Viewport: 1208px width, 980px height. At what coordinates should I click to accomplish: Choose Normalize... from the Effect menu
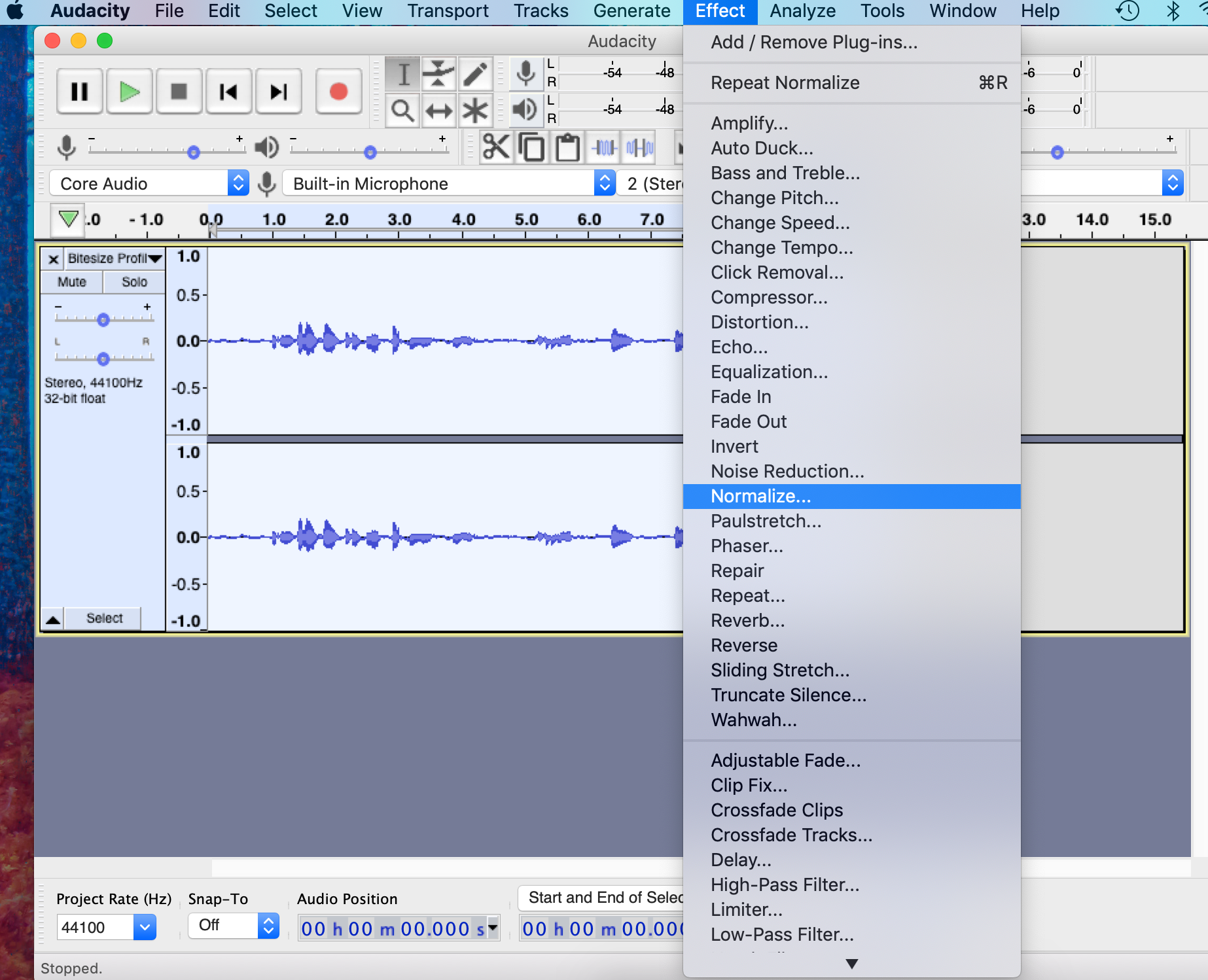tap(851, 497)
